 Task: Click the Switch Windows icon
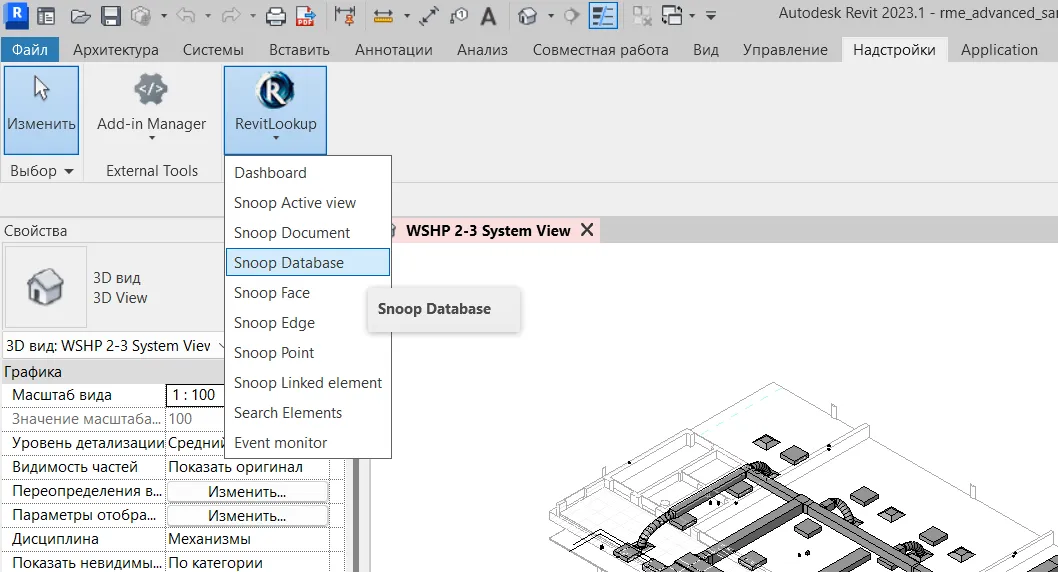(x=672, y=16)
